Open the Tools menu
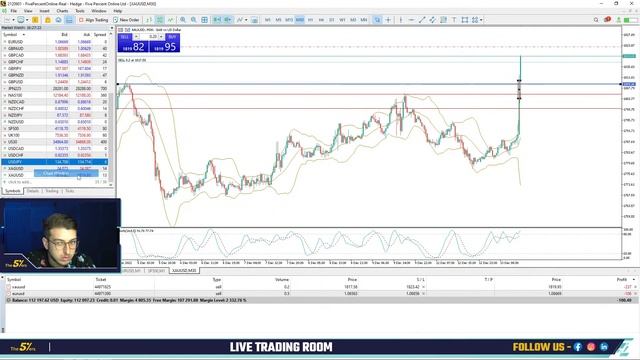640x360 pixels. pyautogui.click(x=80, y=11)
